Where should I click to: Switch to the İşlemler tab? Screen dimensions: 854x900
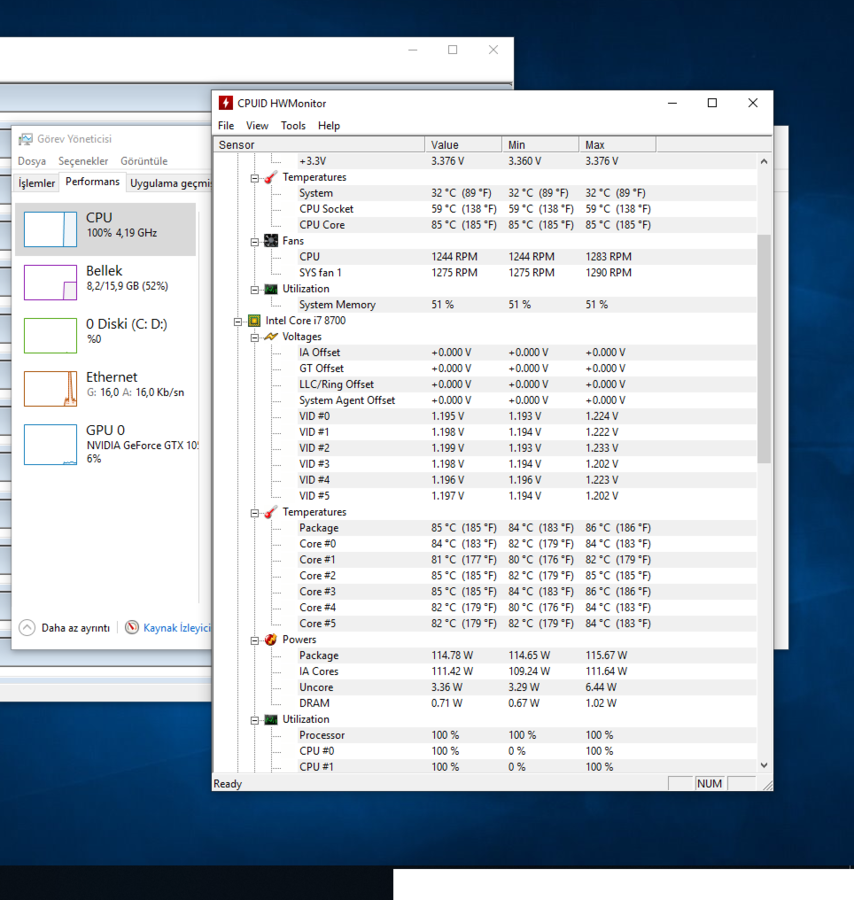point(37,183)
